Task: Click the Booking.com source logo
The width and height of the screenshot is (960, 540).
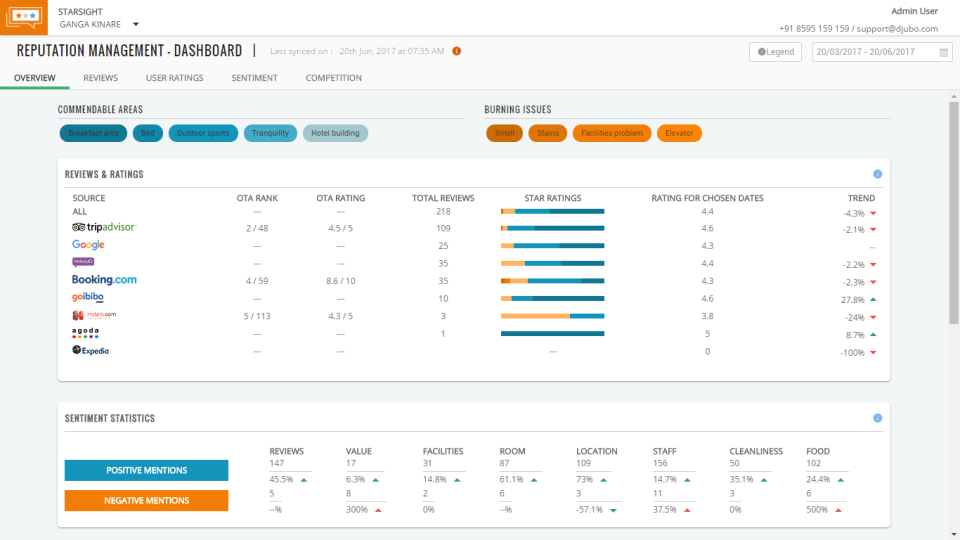Action: pyautogui.click(x=104, y=281)
